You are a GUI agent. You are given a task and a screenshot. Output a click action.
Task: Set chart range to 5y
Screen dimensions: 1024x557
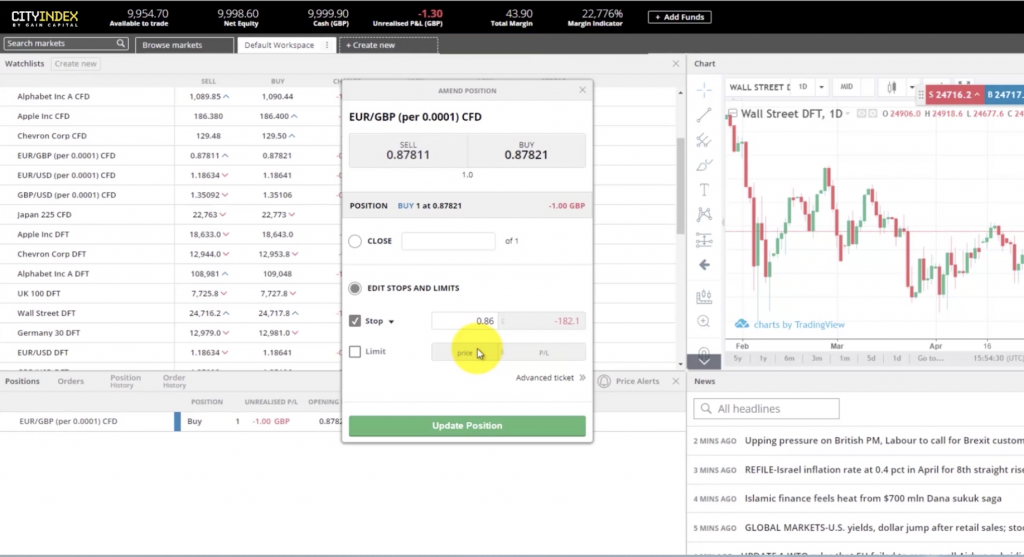click(x=737, y=358)
